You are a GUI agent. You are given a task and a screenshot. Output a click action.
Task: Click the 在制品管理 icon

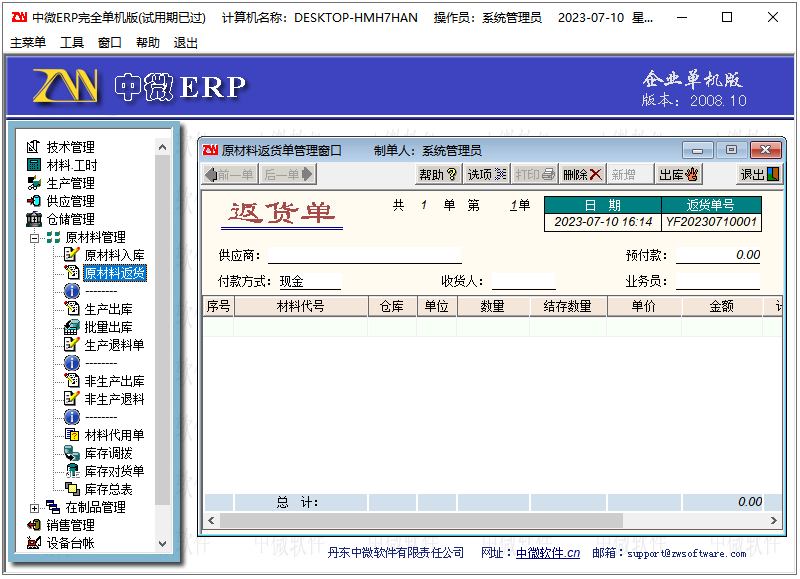[x=53, y=507]
